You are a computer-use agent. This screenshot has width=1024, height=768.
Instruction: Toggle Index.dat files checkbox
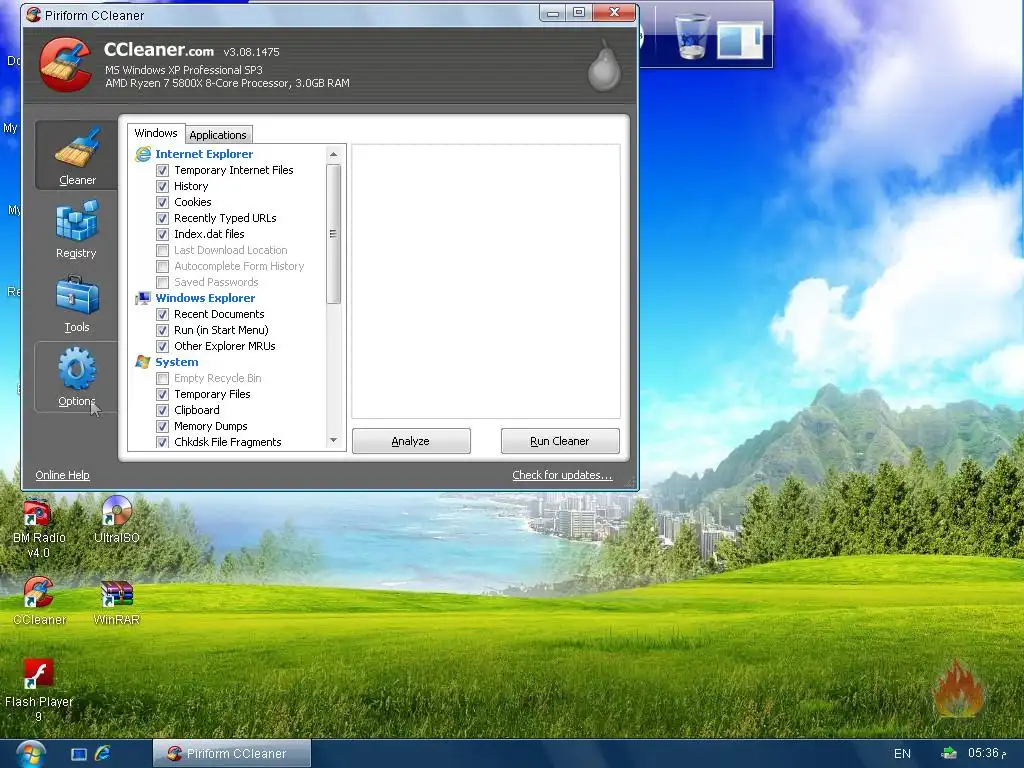click(163, 234)
